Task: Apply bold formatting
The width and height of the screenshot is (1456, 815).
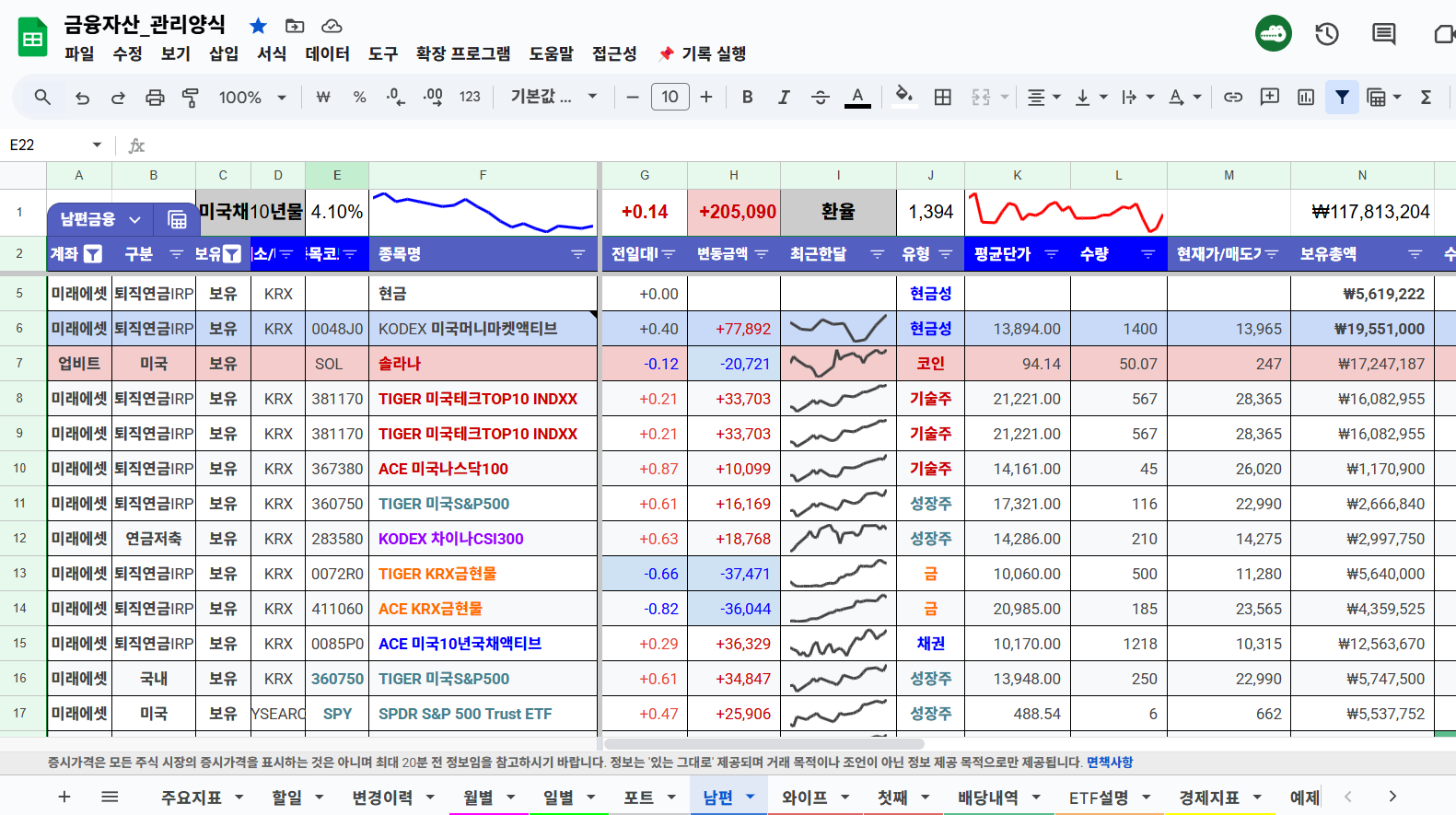Action: 747,97
